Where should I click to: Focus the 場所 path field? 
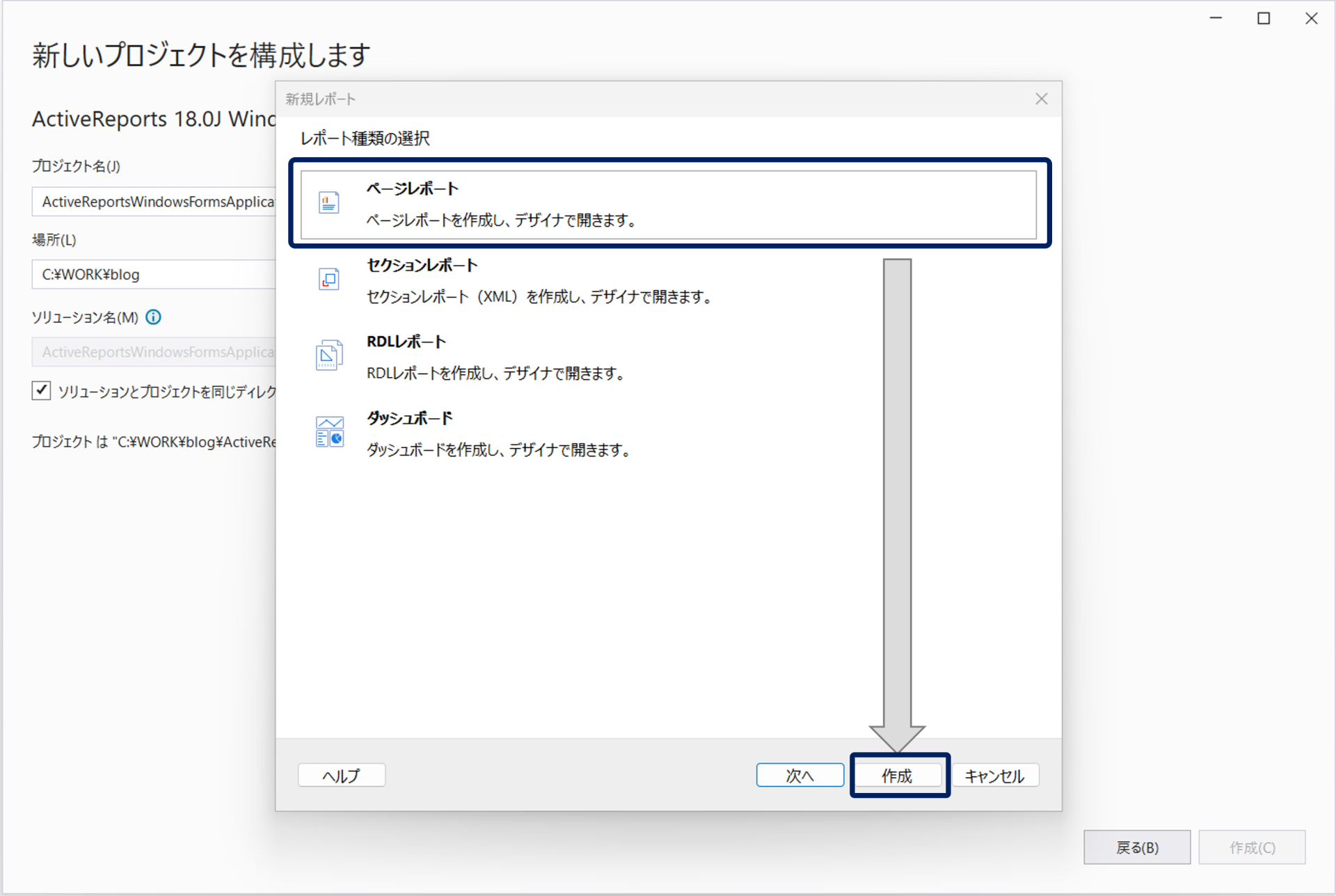click(154, 274)
